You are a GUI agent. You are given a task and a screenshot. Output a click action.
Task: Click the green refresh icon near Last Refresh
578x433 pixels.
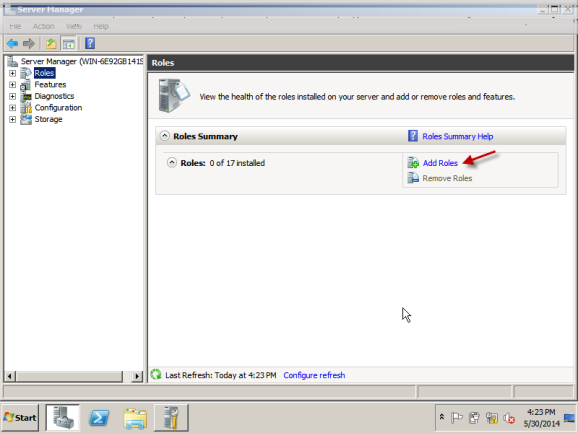156,374
